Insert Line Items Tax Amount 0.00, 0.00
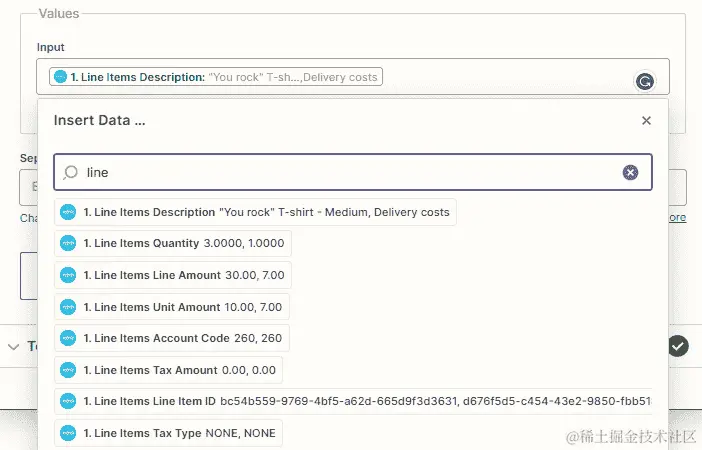Image resolution: width=702 pixels, height=450 pixels. [x=168, y=370]
